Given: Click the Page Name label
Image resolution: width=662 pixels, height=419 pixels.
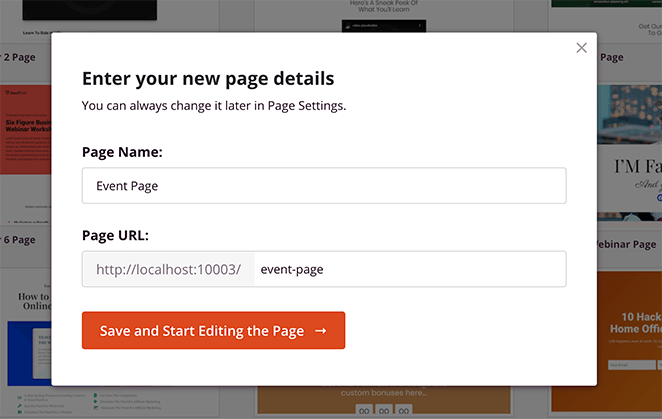Looking at the screenshot, I should coord(122,152).
